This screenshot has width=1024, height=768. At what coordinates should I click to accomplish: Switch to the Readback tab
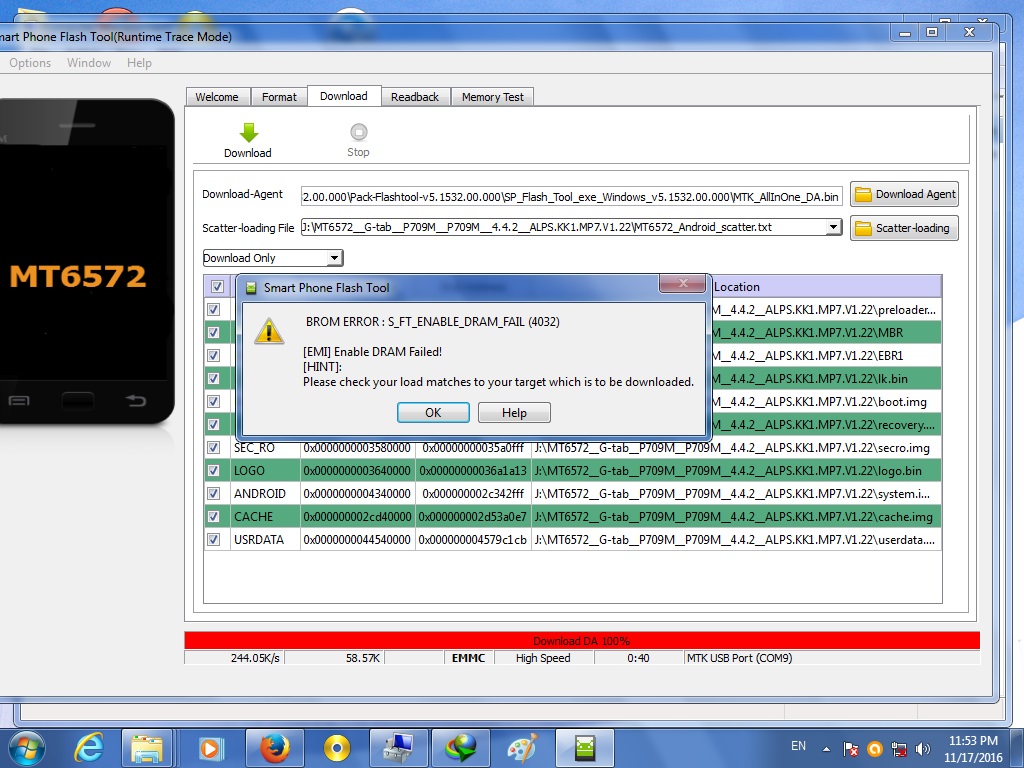415,97
